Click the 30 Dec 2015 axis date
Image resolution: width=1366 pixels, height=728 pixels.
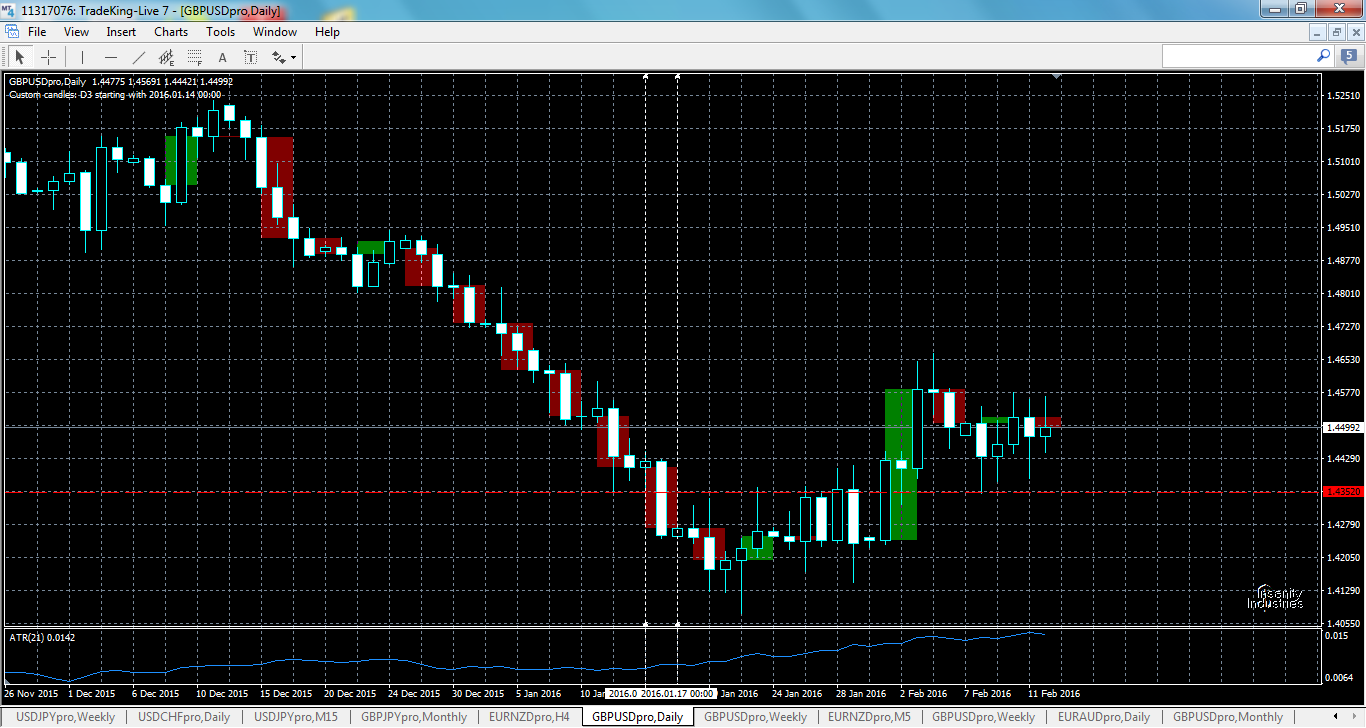(478, 693)
